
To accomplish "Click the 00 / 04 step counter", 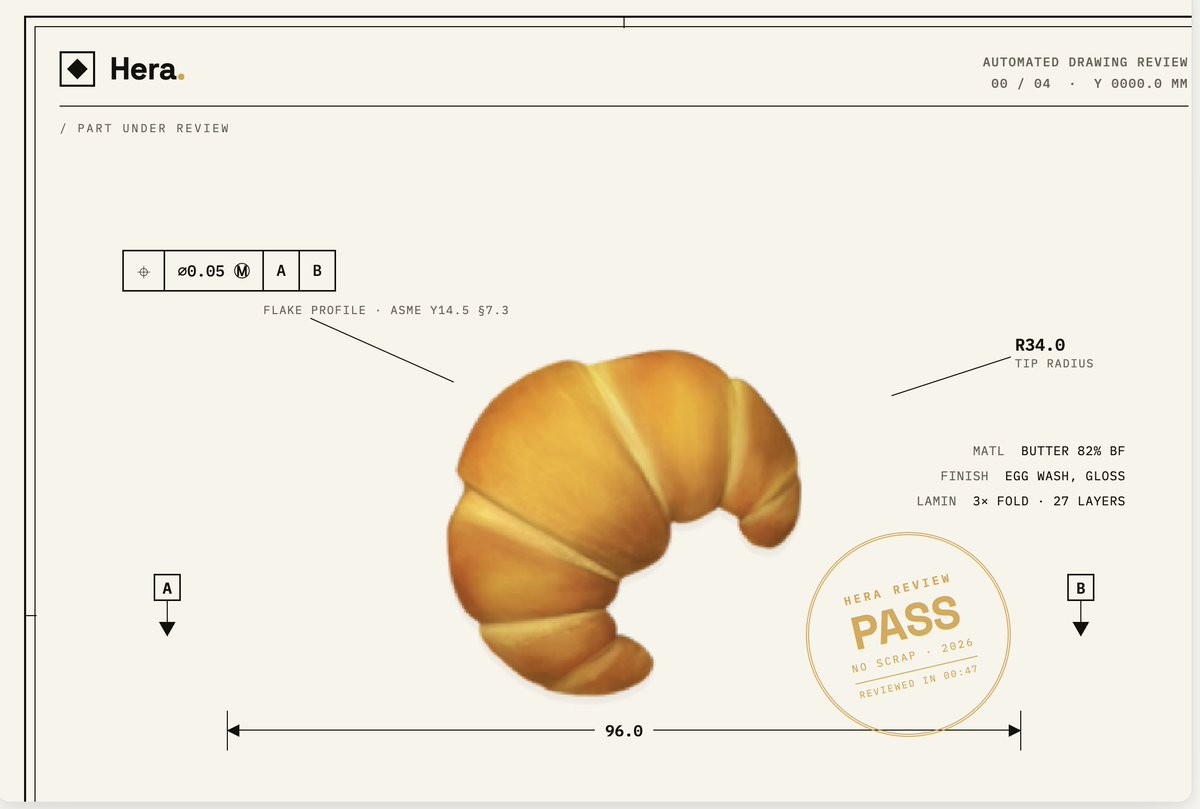I will tap(1021, 84).
